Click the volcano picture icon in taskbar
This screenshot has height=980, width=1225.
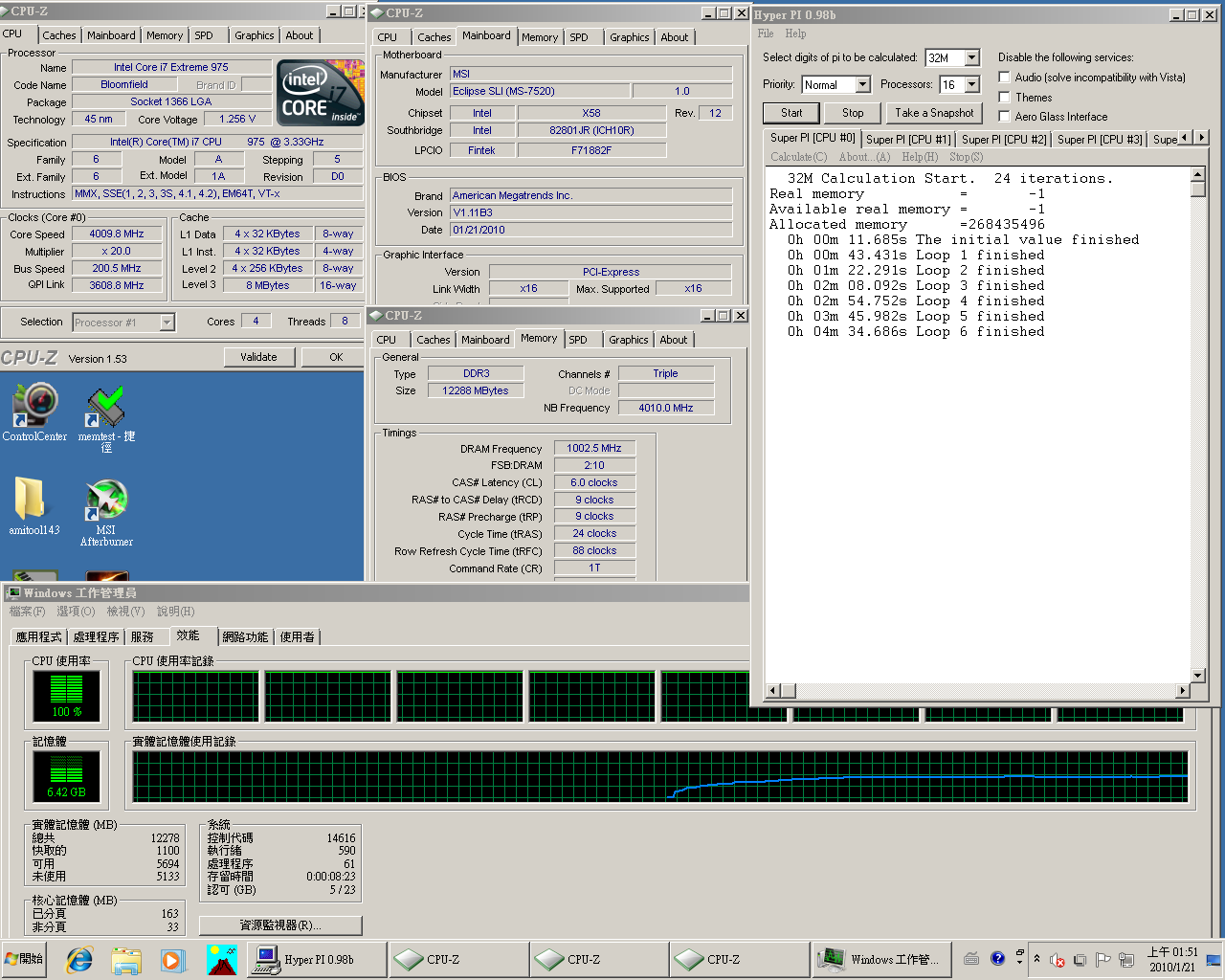[221, 959]
